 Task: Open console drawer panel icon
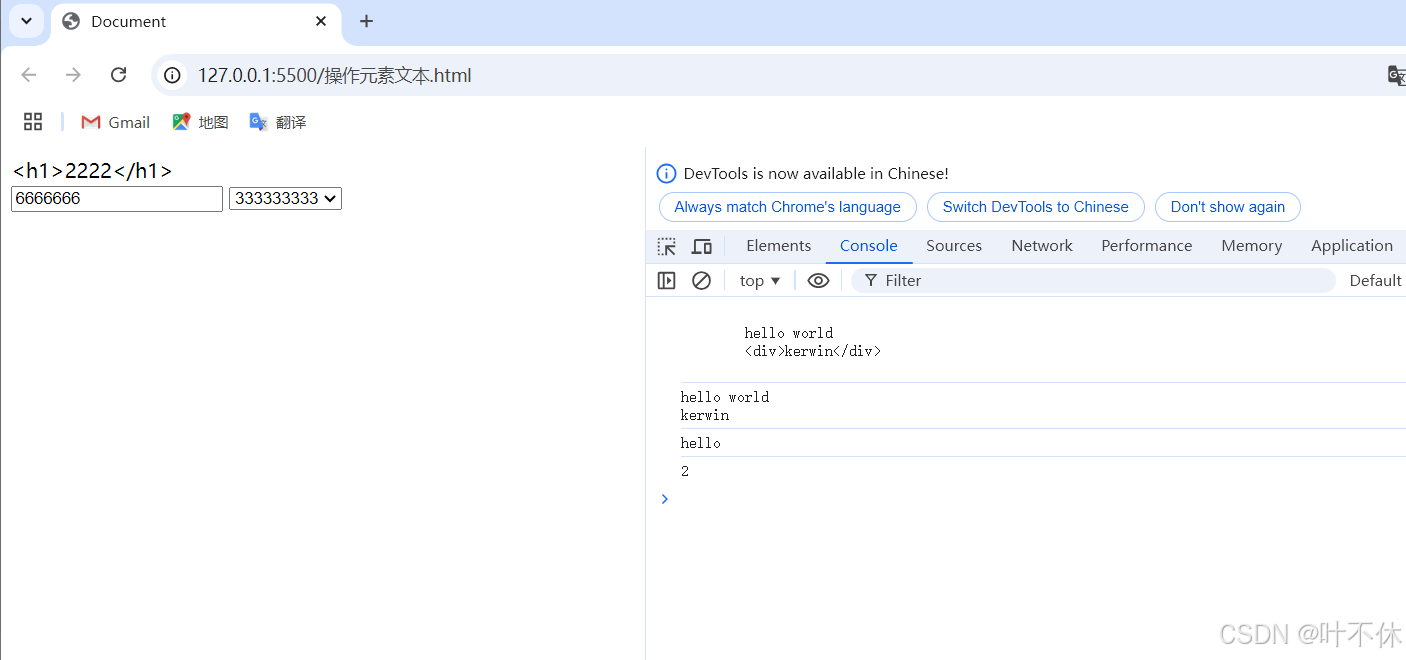point(666,280)
